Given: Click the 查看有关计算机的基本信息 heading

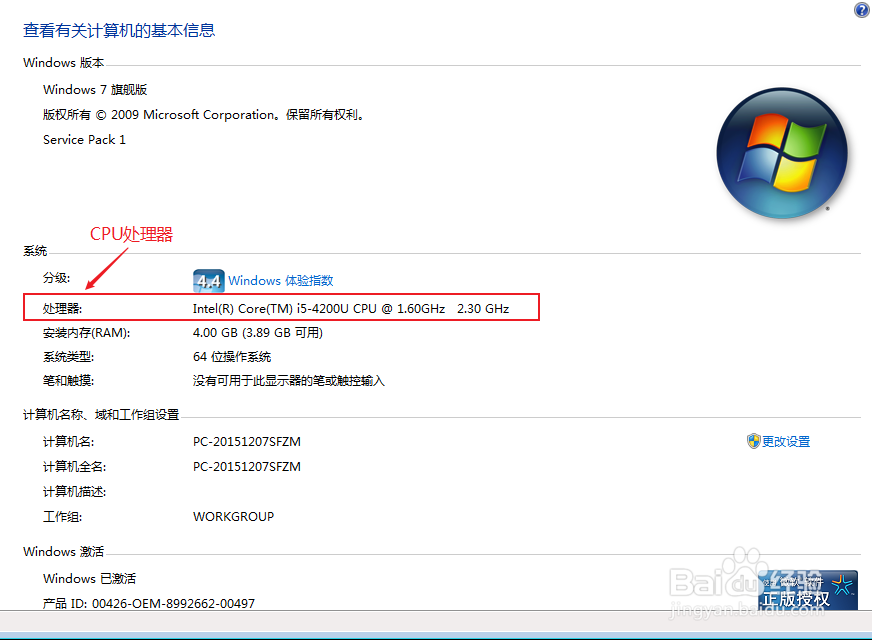Looking at the screenshot, I should pos(118,31).
